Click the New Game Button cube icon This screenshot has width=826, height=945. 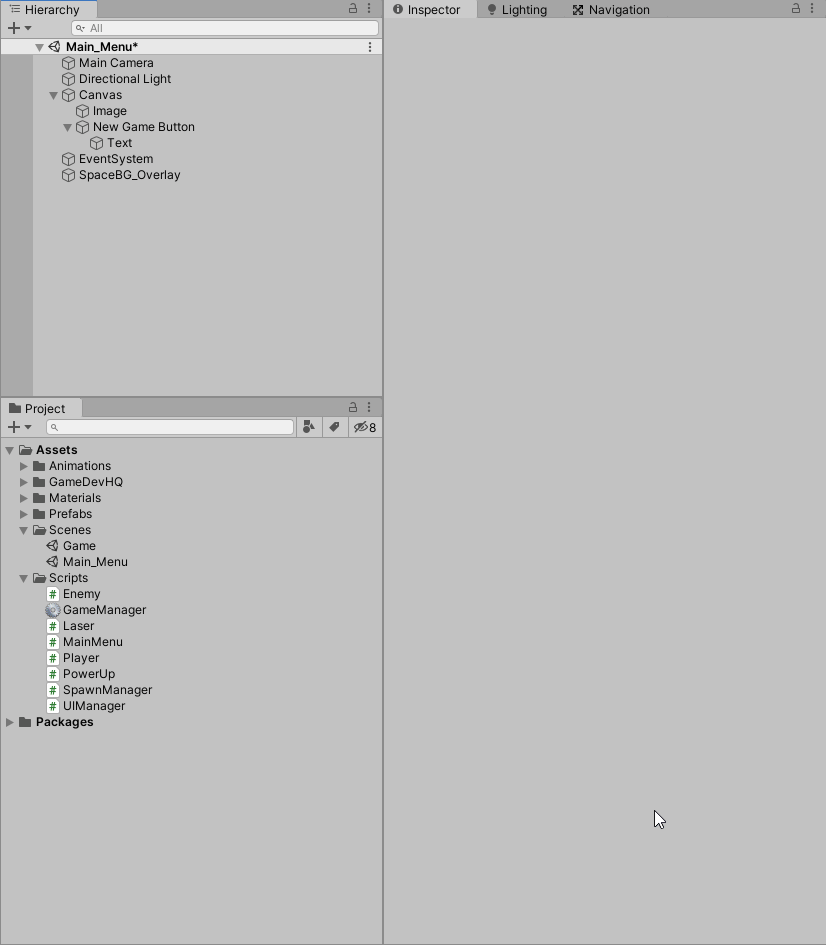[83, 127]
